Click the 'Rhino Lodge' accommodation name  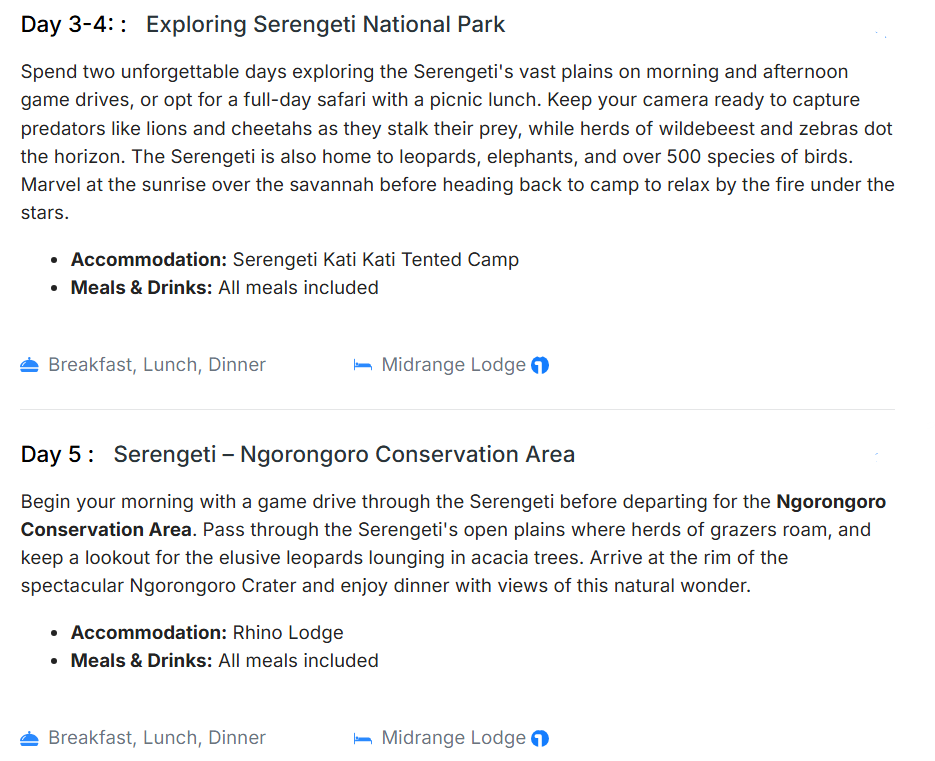288,633
